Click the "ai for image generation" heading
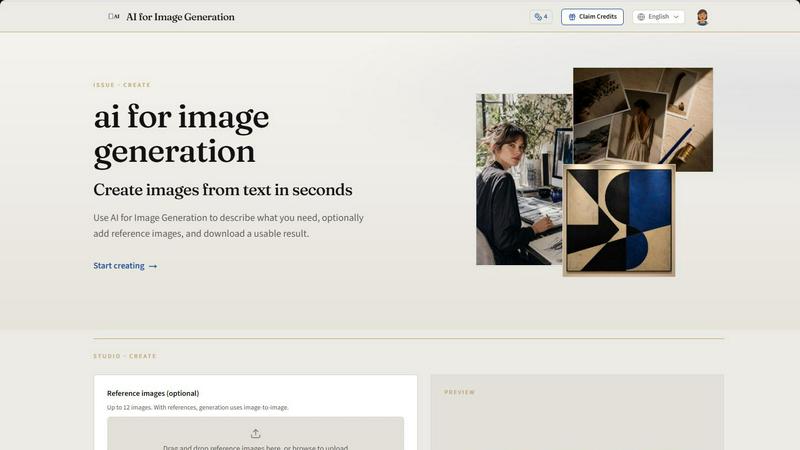The image size is (800, 450). pyautogui.click(x=181, y=135)
